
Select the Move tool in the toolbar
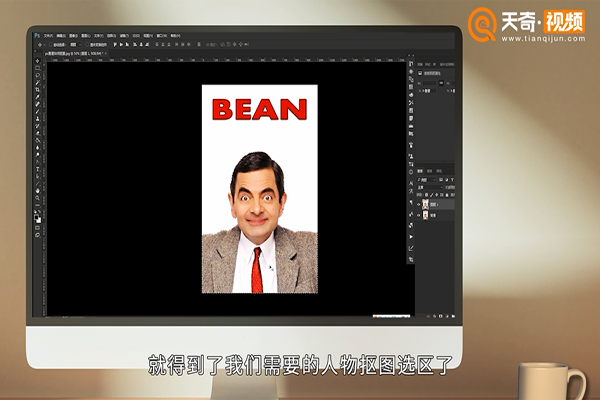38,61
